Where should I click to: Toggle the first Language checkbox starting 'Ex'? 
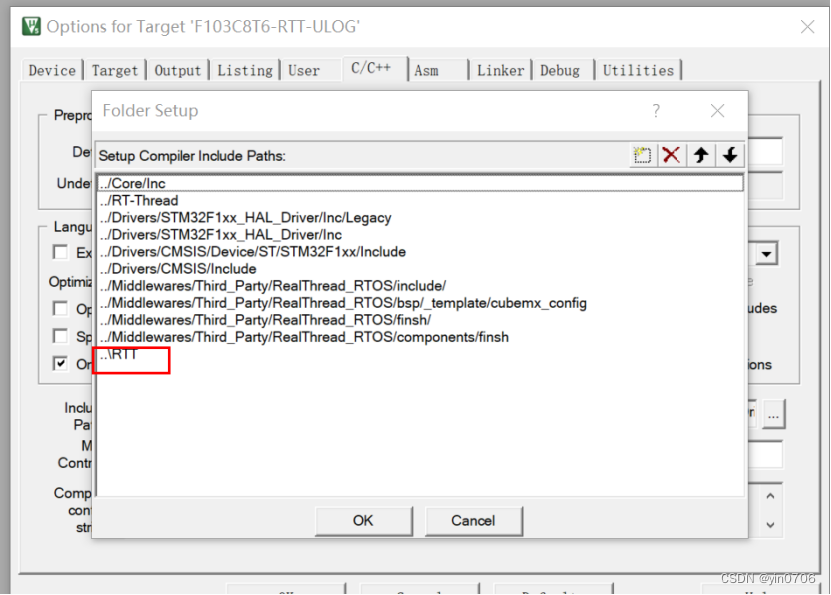point(61,252)
